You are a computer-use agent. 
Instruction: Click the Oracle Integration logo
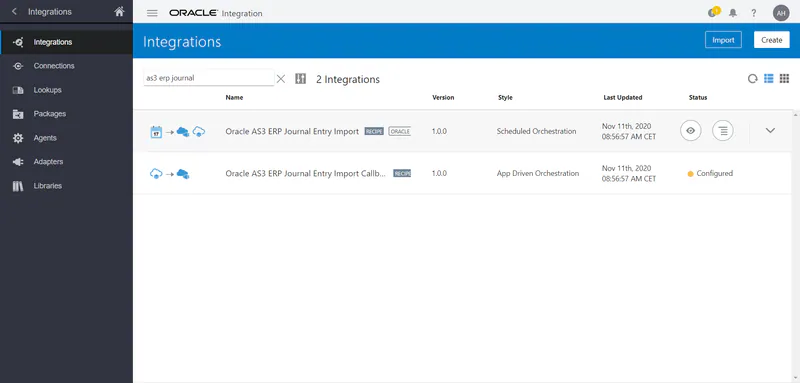pos(215,13)
